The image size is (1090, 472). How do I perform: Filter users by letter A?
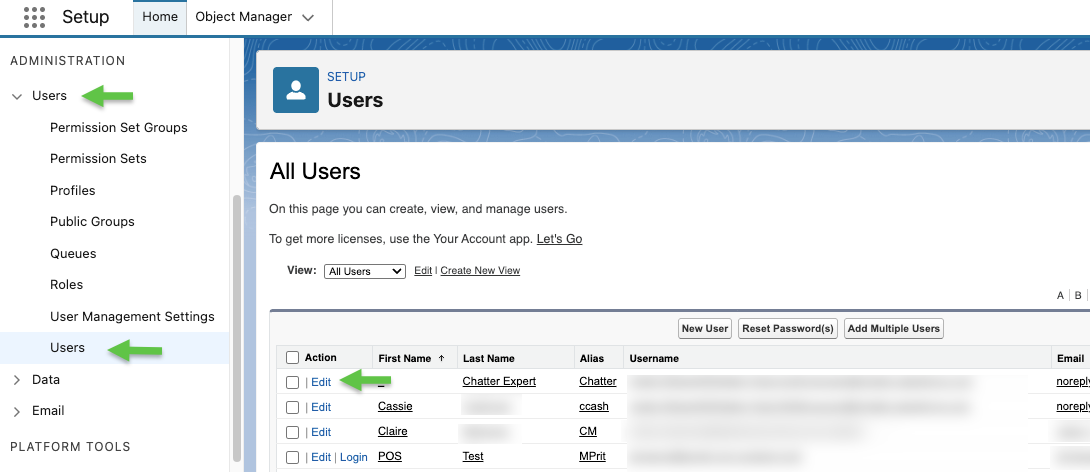coord(1061,295)
